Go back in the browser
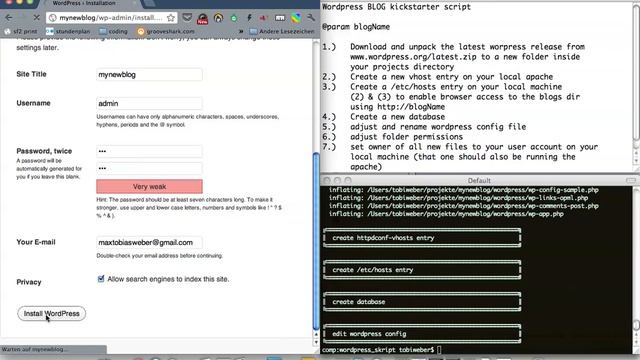Screen dimensions: 640x360 (x=9, y=18)
